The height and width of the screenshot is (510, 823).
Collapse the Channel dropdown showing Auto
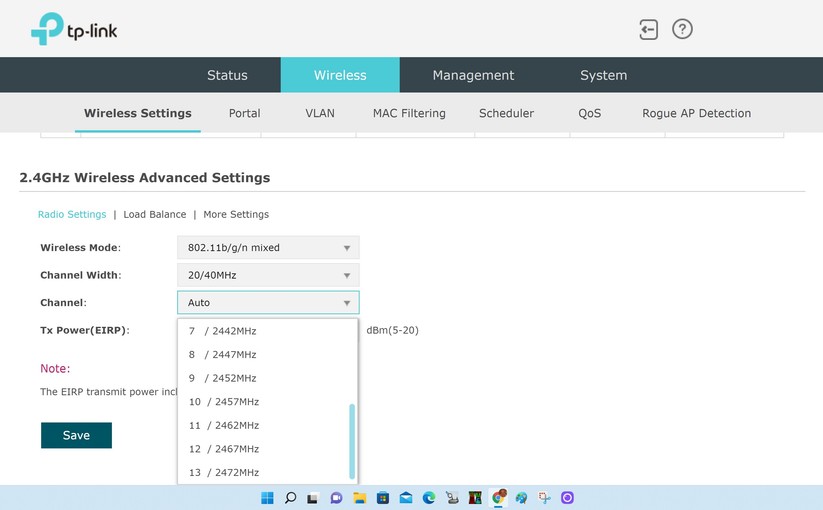point(268,302)
